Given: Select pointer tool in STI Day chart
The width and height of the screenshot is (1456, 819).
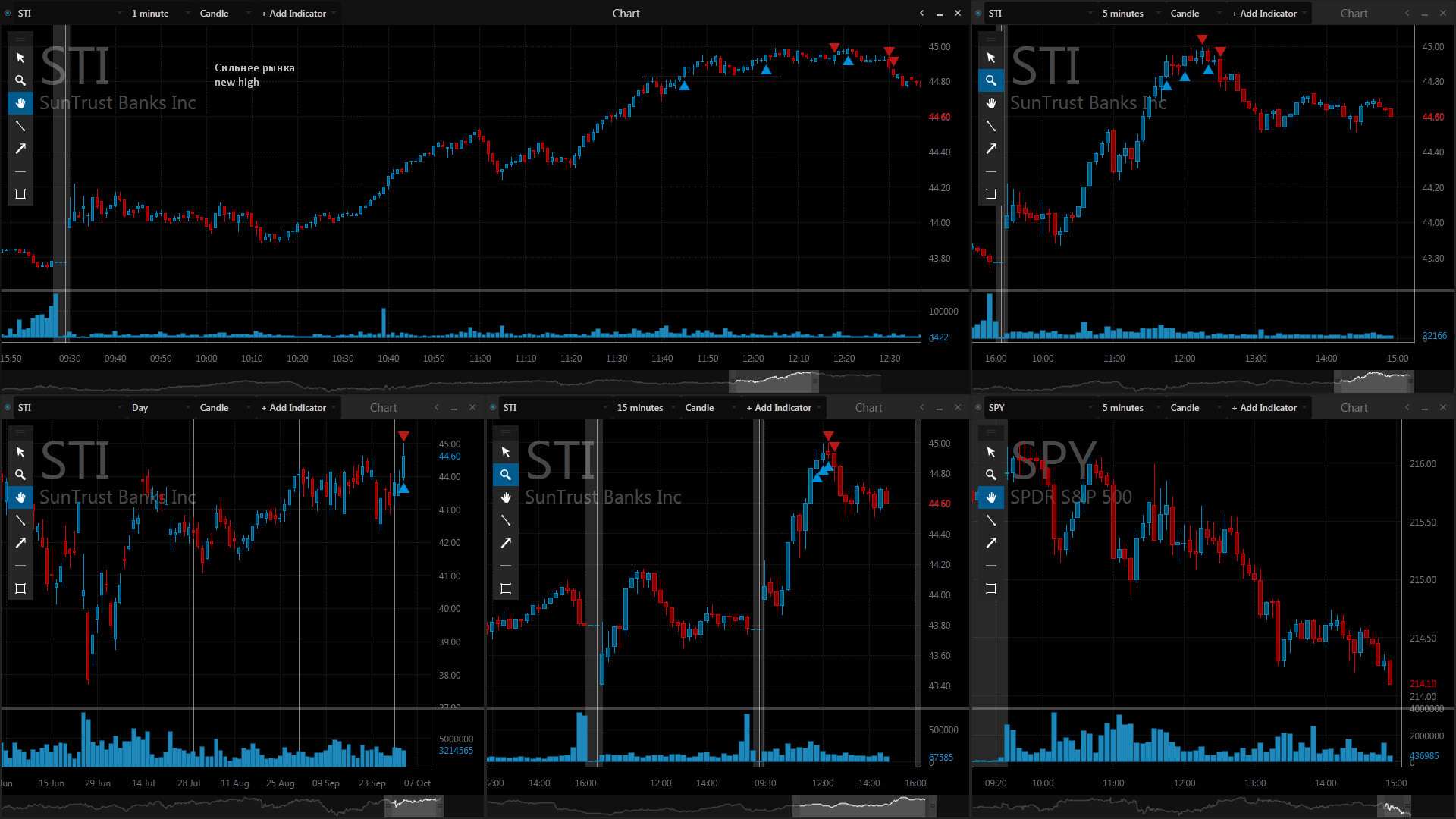Looking at the screenshot, I should (x=20, y=452).
